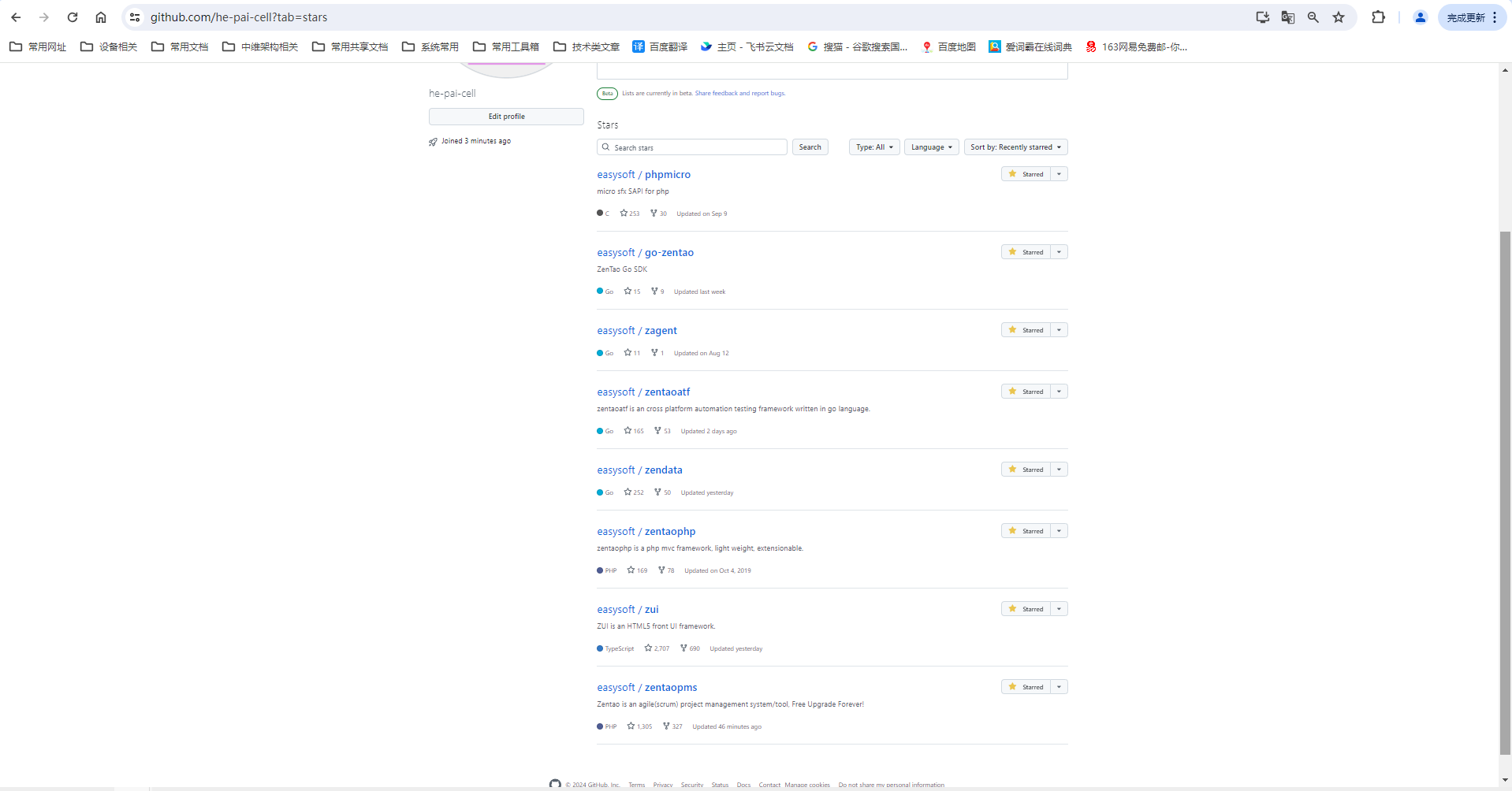Unstar the easysoft/zentaoatf repository
Screen dimensions: 1512x791
point(1026,392)
